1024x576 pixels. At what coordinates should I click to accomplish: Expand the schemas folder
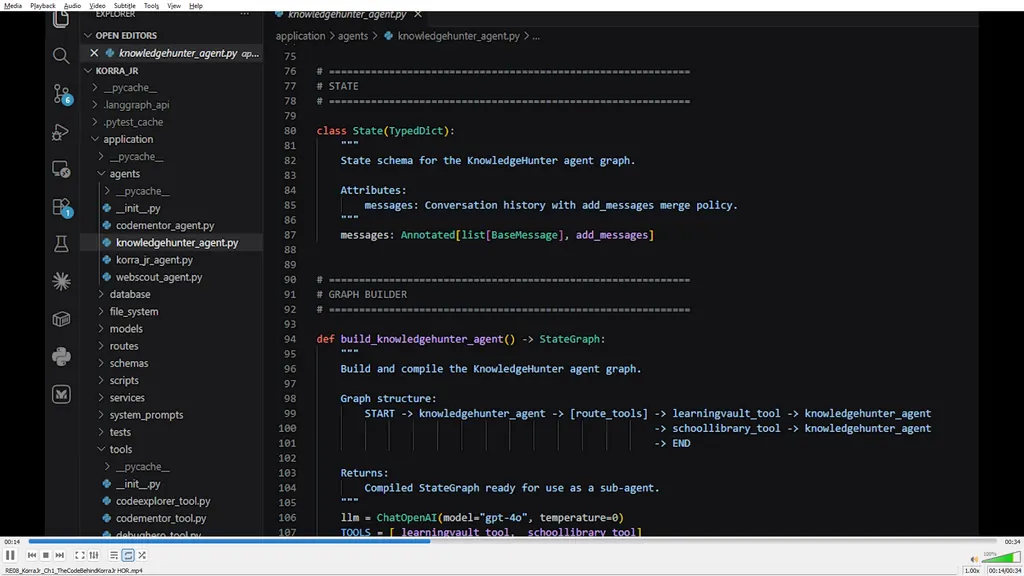[129, 363]
